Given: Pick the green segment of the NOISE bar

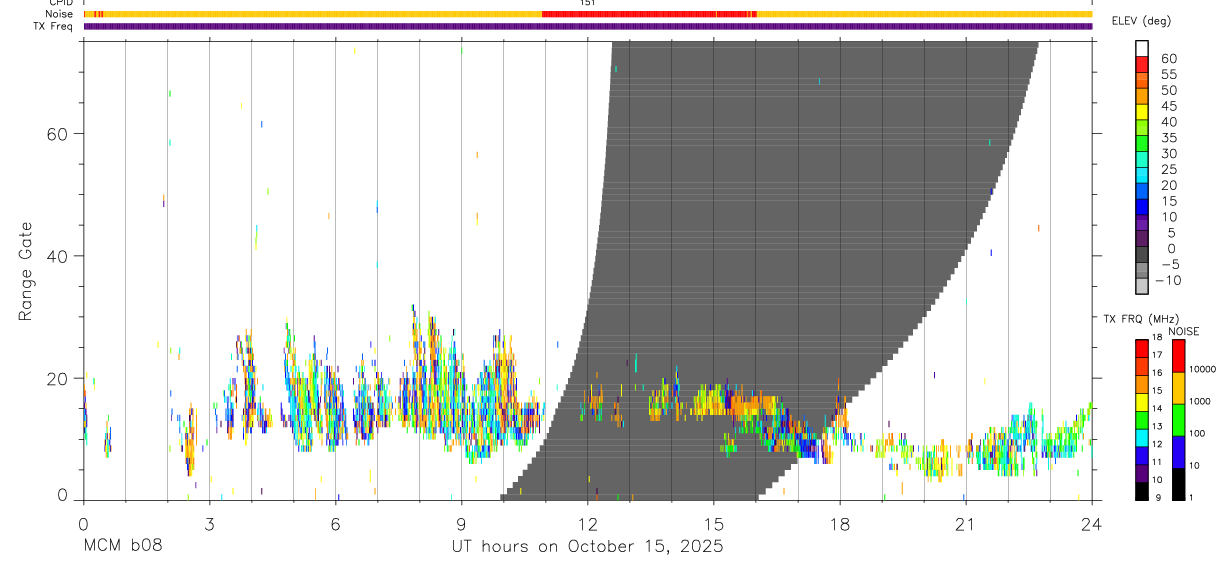Looking at the screenshot, I should (x=1179, y=420).
